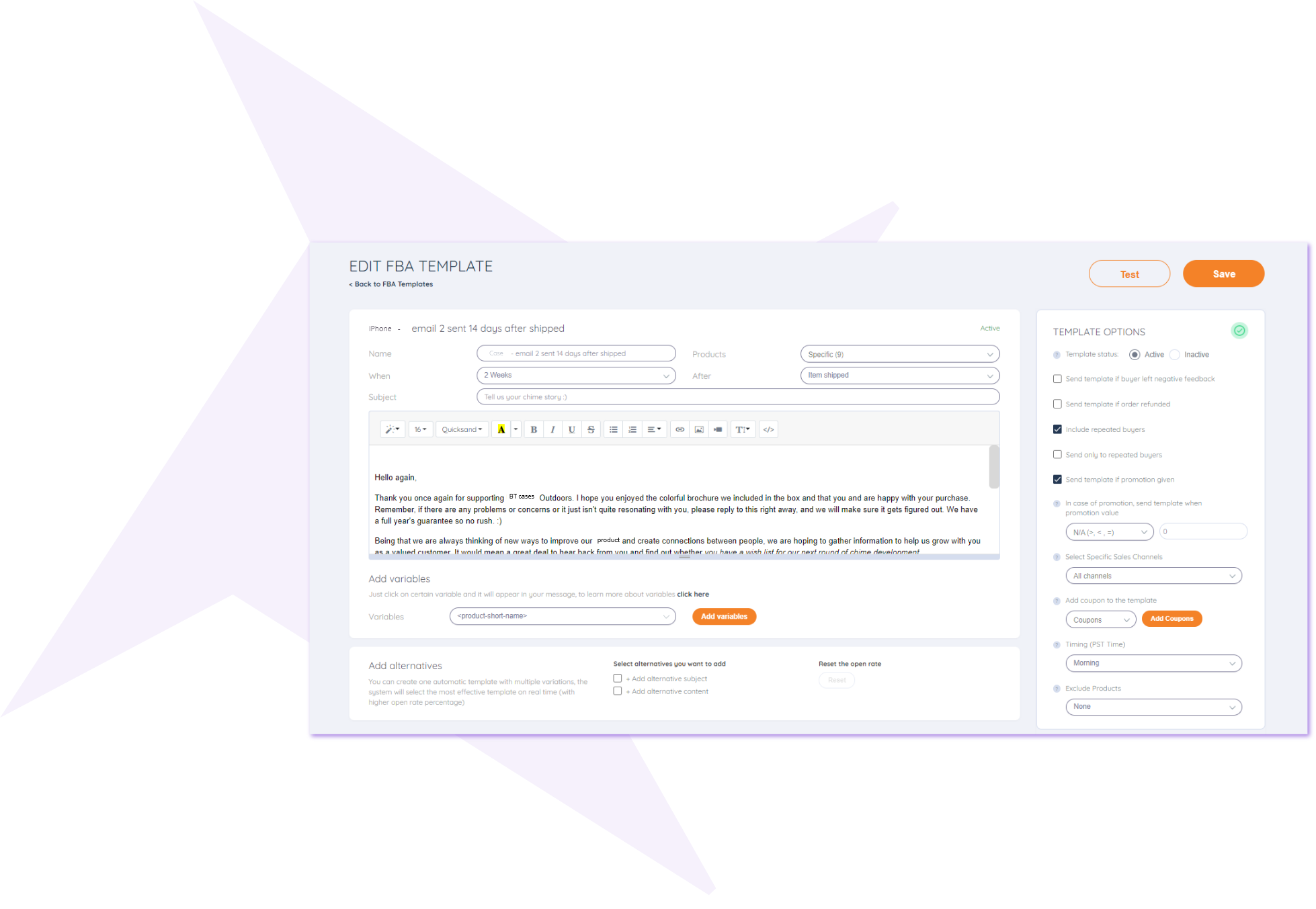1316x909 pixels.
Task: Enable Send template if order refunded
Action: click(x=1058, y=404)
